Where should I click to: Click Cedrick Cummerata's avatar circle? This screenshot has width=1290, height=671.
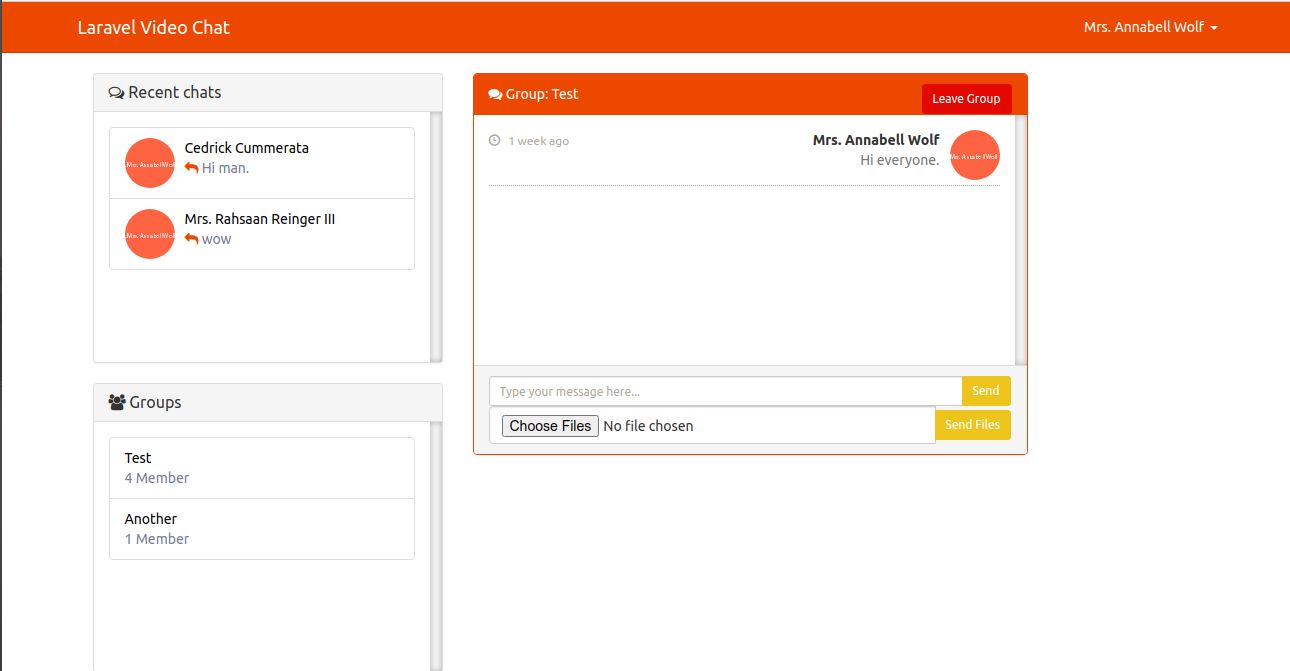[x=150, y=163]
